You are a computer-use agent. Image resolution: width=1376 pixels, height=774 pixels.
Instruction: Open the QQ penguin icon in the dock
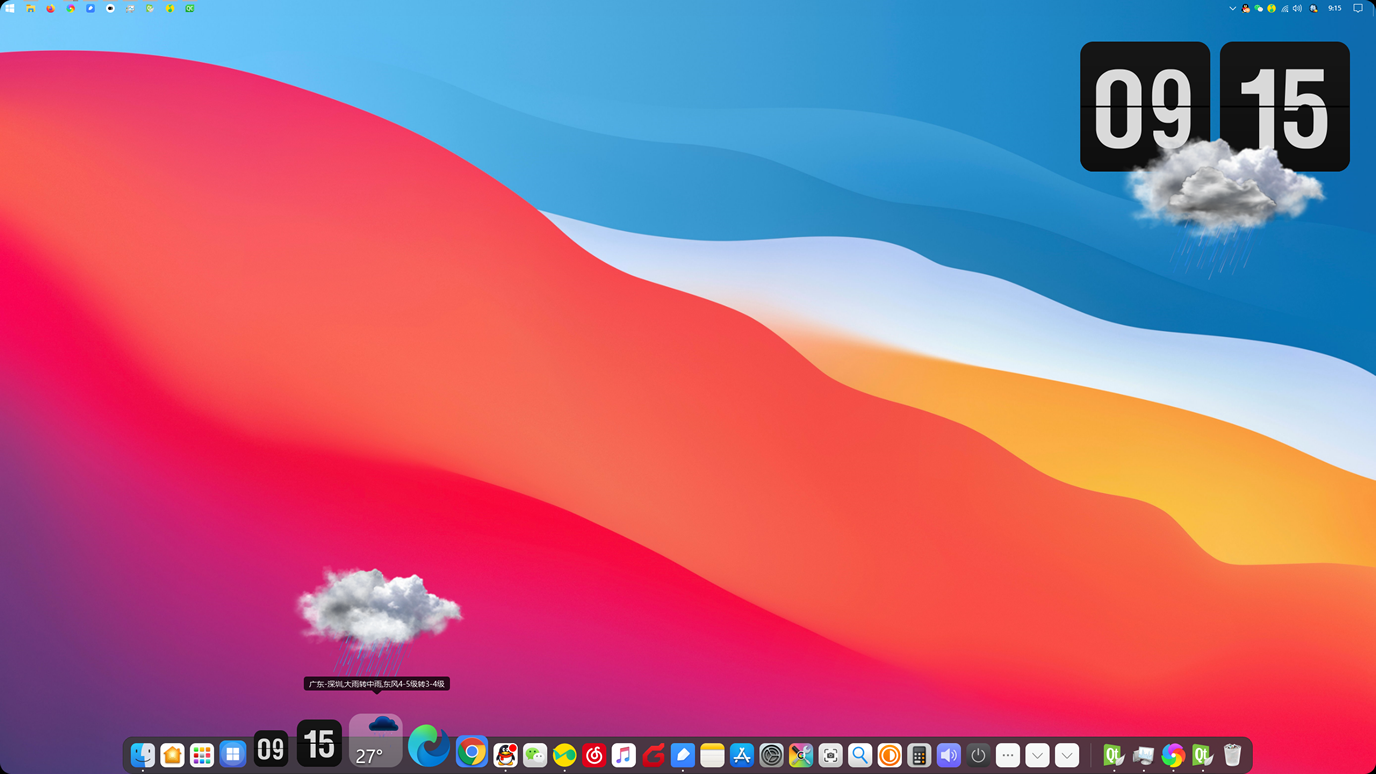click(x=505, y=755)
